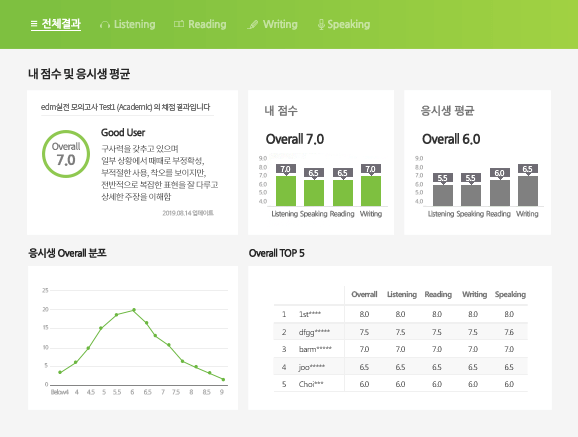The image size is (578, 437).
Task: Switch to the Reading tab
Action: tap(200, 24)
